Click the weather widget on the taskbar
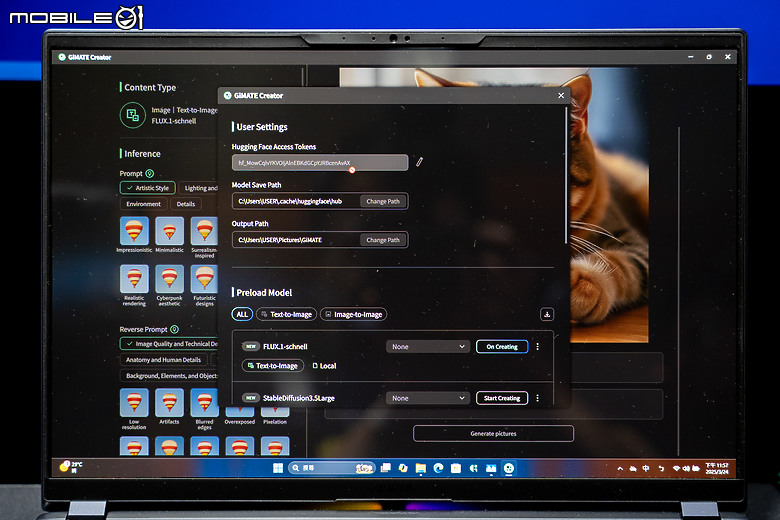Viewport: 780px width, 520px height. click(71, 467)
